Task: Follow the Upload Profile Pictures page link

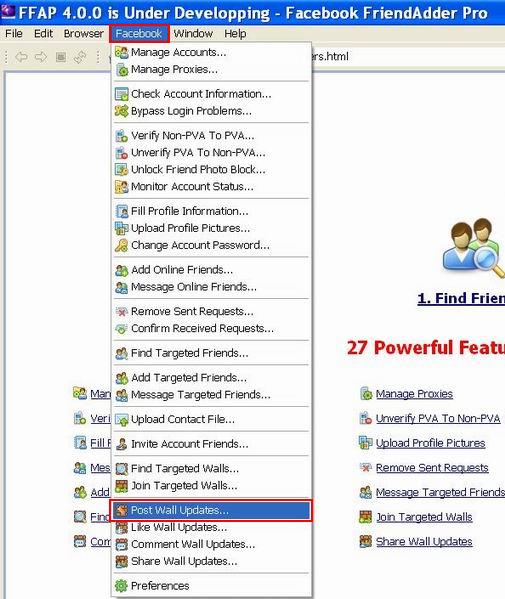Action: click(x=431, y=443)
